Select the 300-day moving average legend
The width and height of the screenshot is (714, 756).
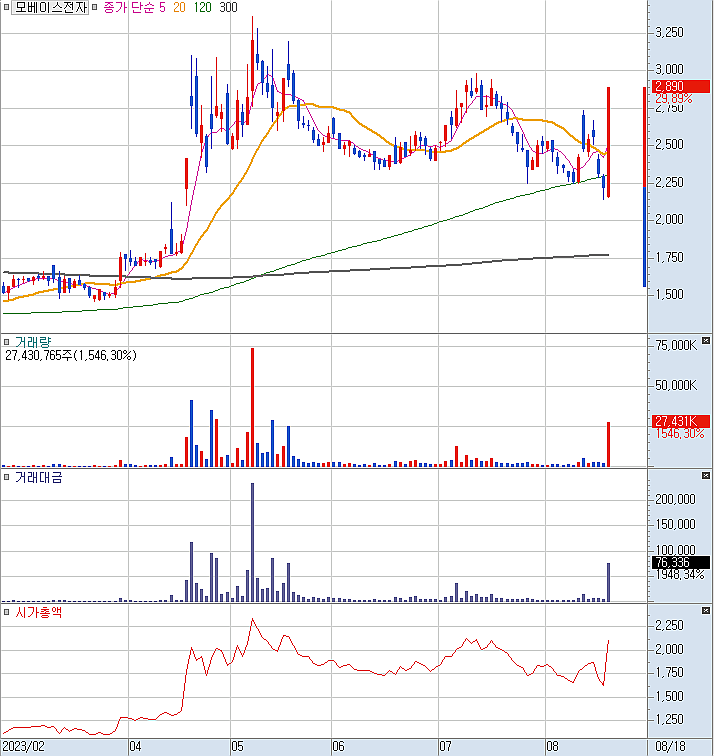(x=228, y=7)
